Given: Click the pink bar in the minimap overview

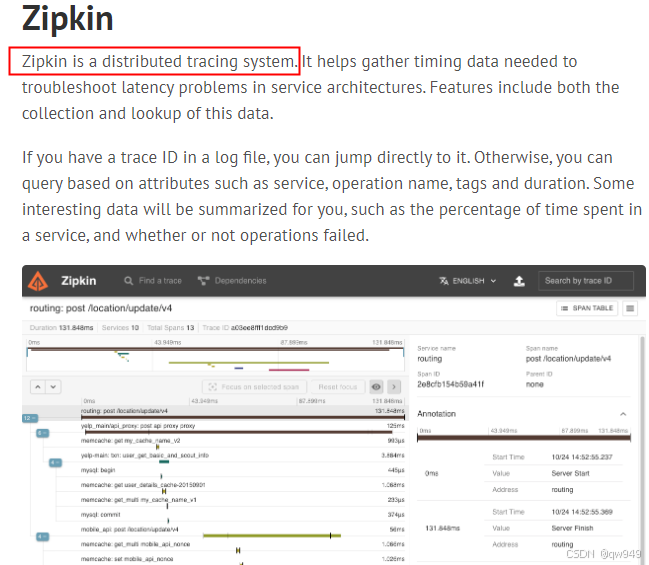Looking at the screenshot, I should pyautogui.click(x=289, y=369).
